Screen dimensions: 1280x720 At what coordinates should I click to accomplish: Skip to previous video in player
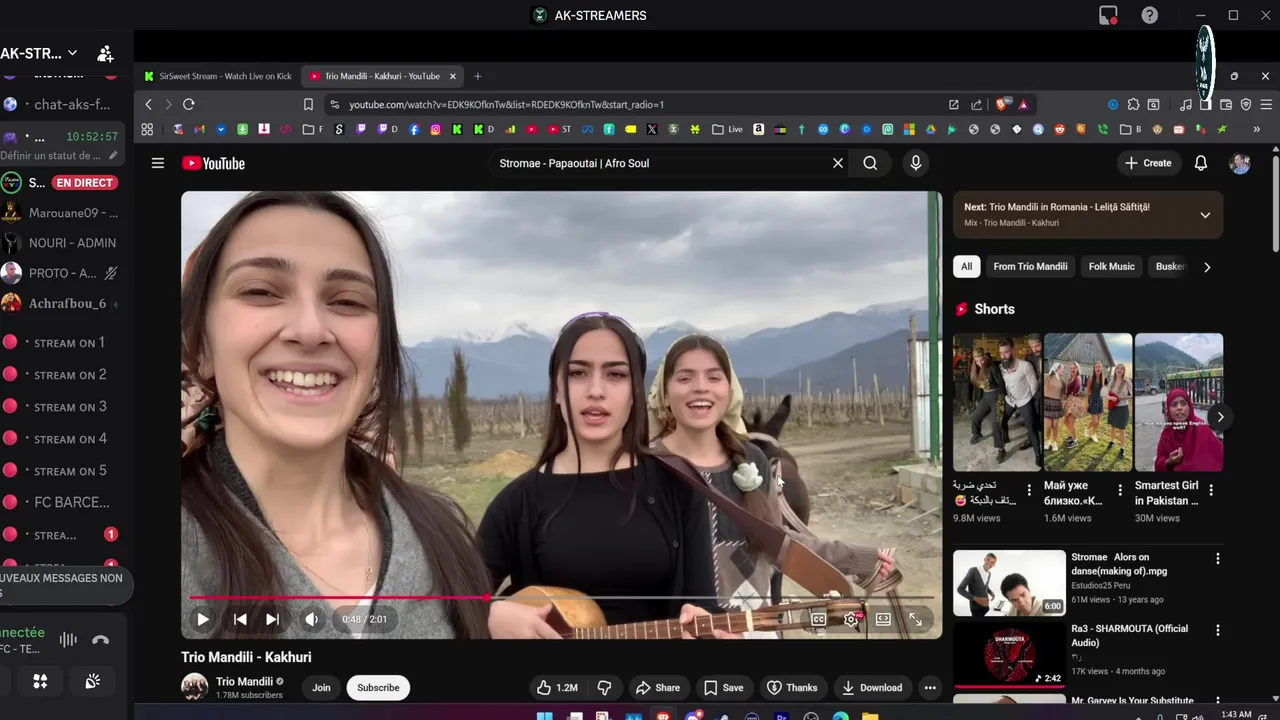click(x=240, y=619)
